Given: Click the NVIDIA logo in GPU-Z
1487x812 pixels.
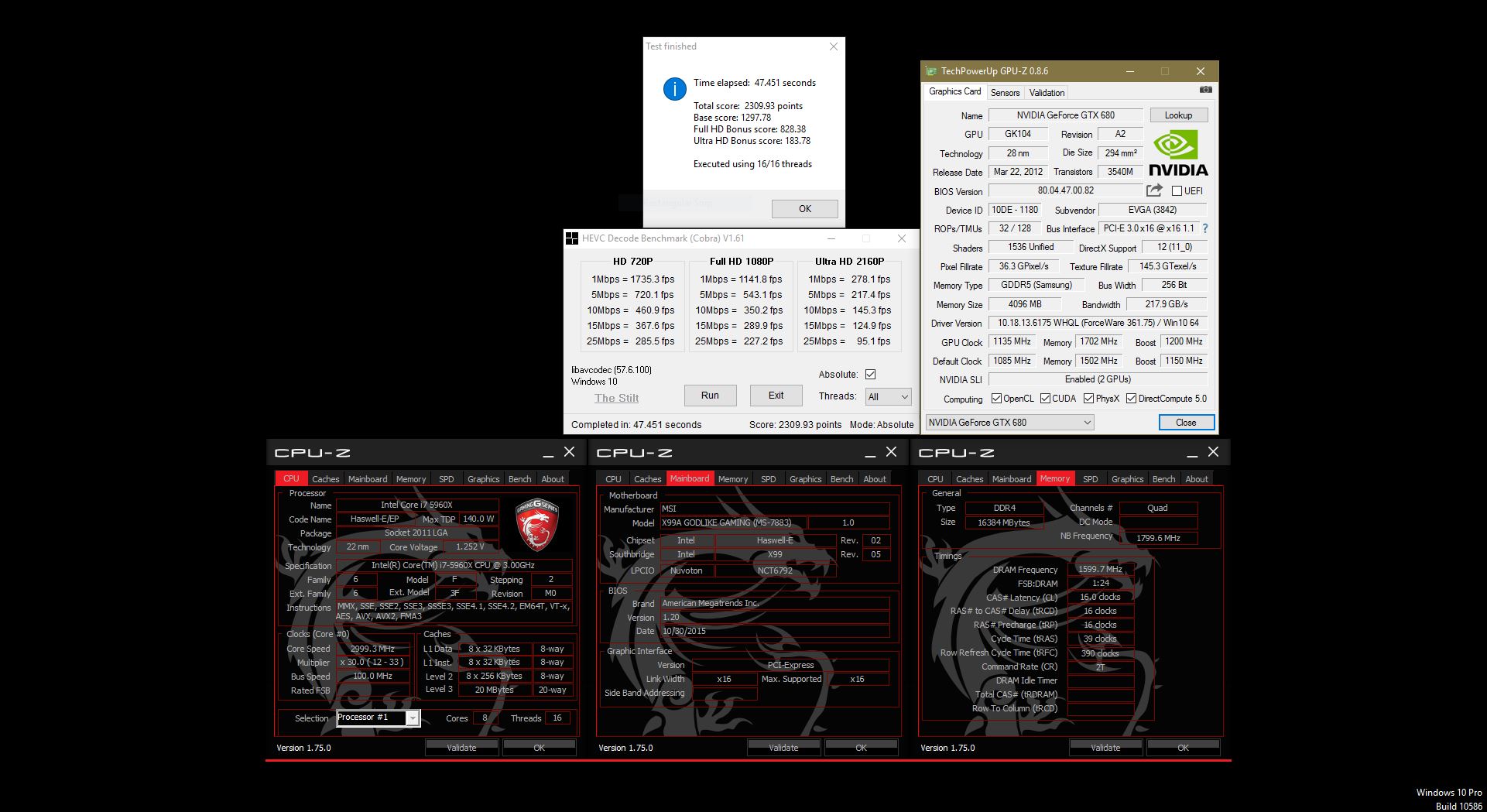Looking at the screenshot, I should (1177, 153).
